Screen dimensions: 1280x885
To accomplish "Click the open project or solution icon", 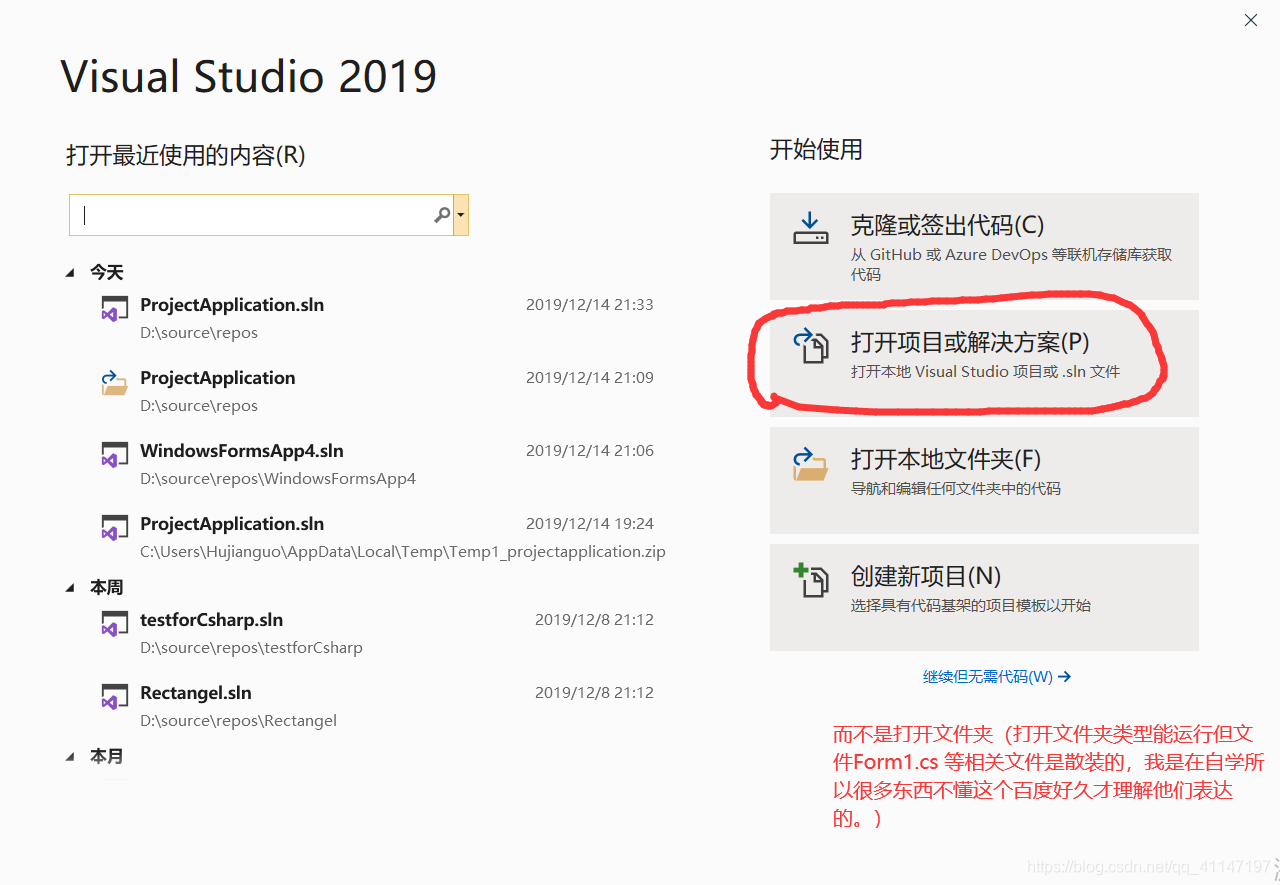I will click(x=811, y=346).
